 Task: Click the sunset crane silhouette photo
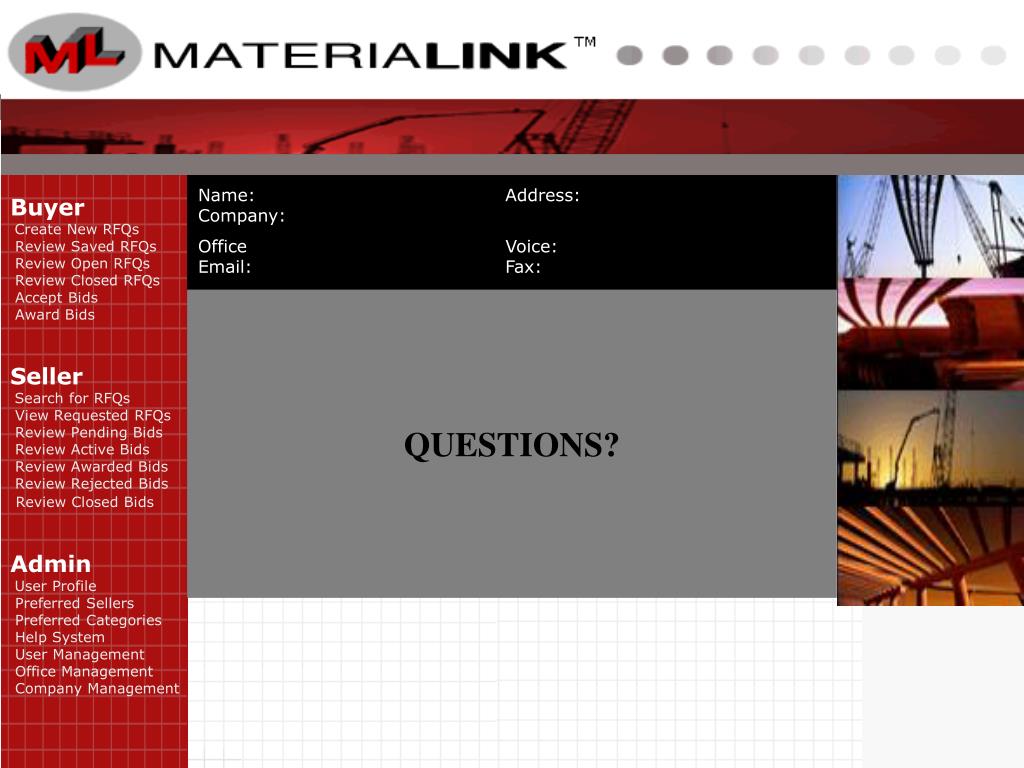931,448
